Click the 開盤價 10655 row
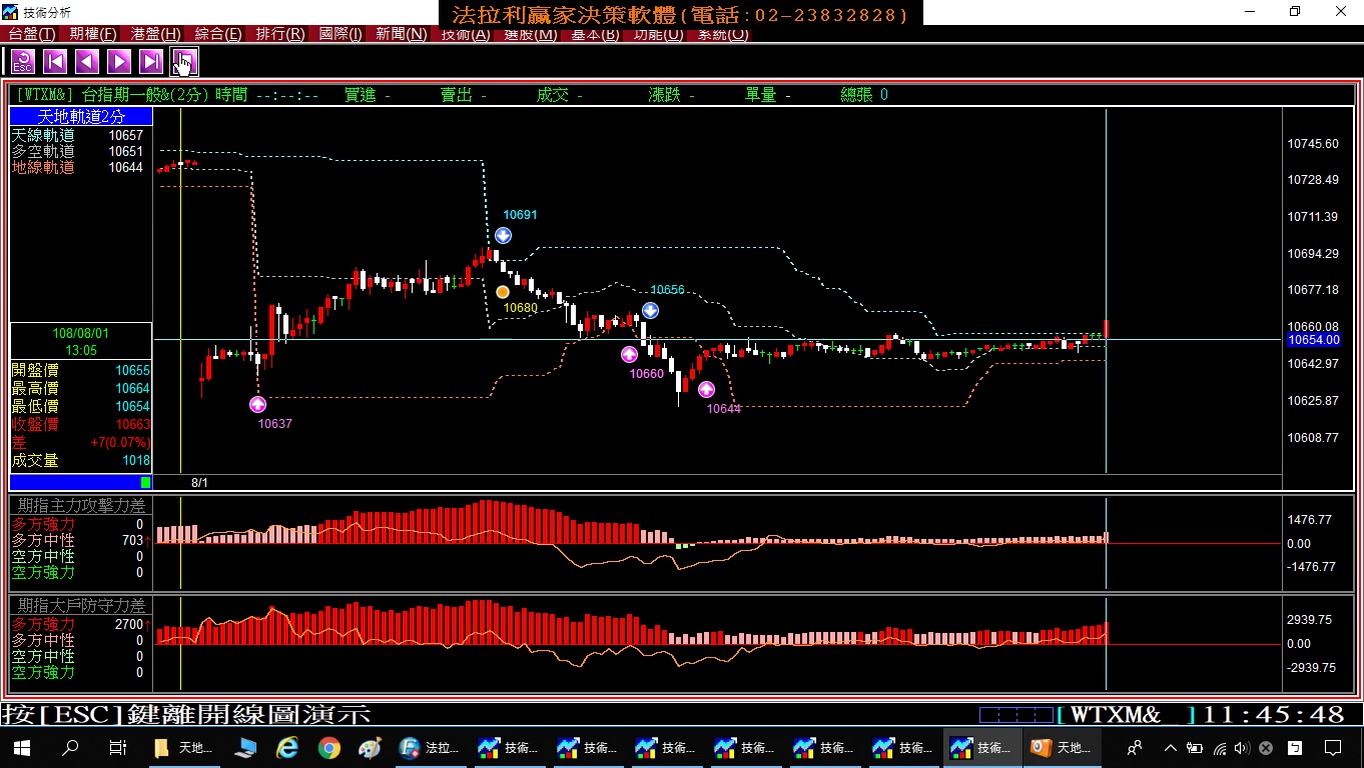1364x768 pixels. (81, 370)
